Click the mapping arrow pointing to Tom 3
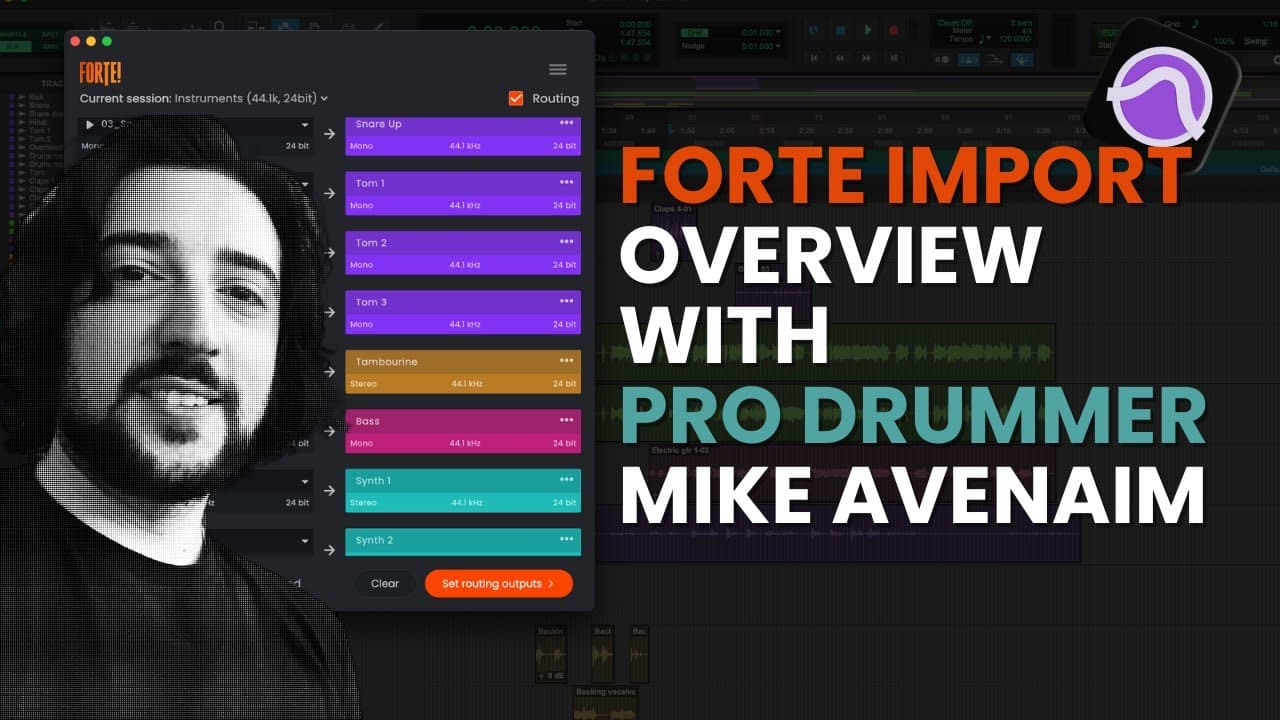Viewport: 1280px width, 720px height. pyautogui.click(x=330, y=312)
